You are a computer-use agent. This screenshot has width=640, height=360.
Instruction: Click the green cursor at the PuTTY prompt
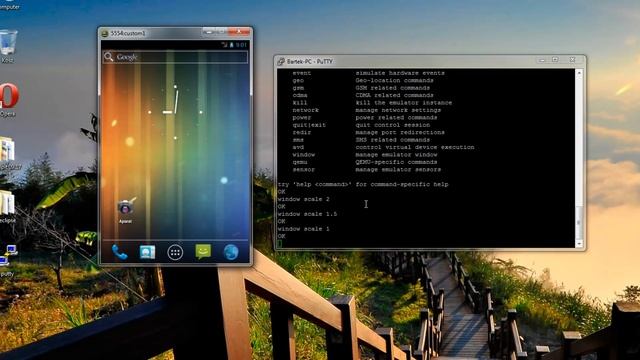coord(279,244)
